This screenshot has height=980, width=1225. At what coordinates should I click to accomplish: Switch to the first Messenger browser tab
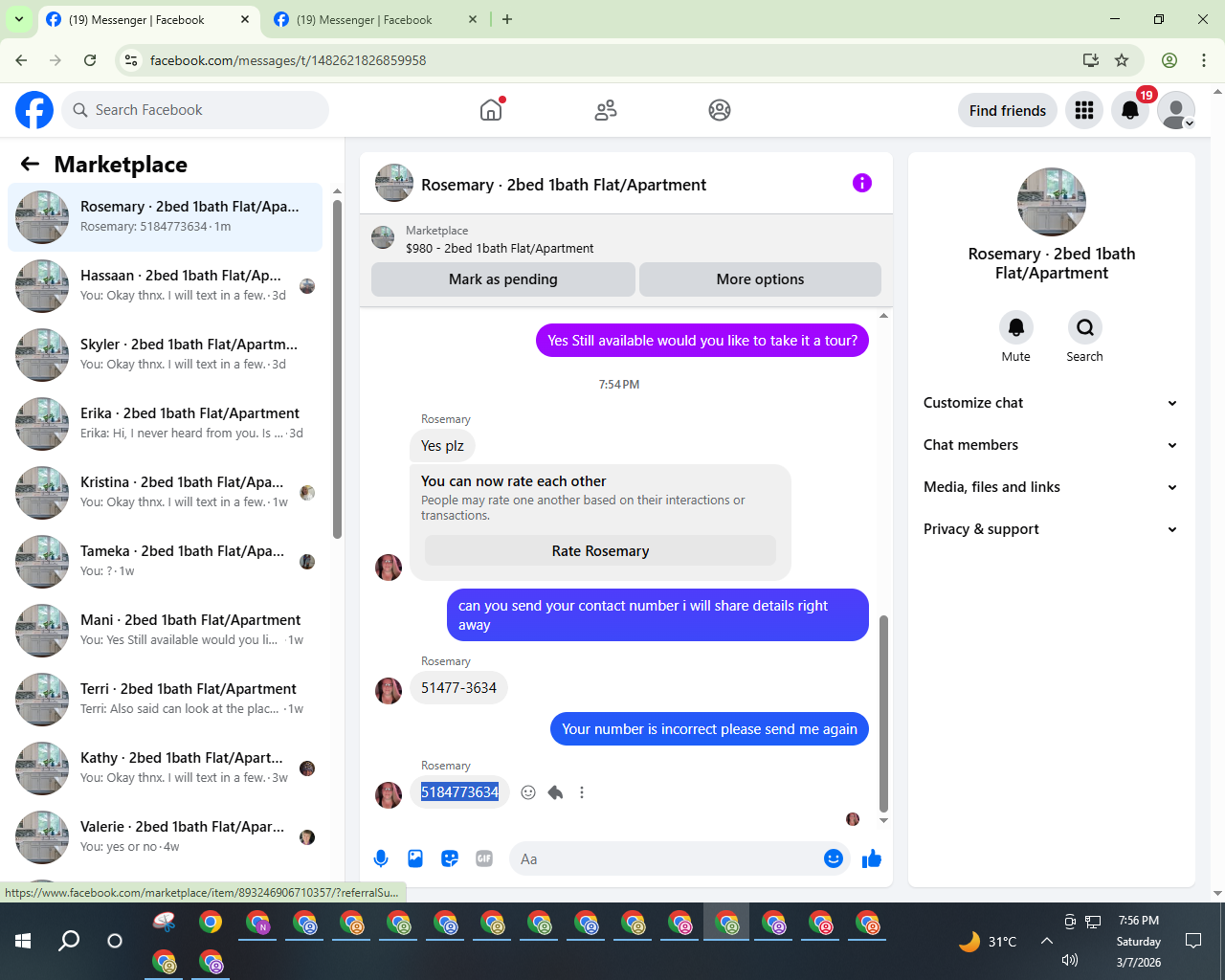point(149,19)
